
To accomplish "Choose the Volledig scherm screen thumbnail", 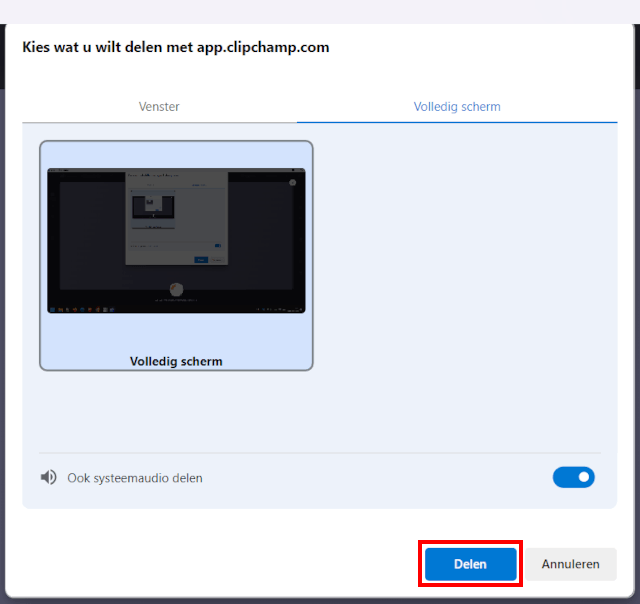I will (x=176, y=255).
